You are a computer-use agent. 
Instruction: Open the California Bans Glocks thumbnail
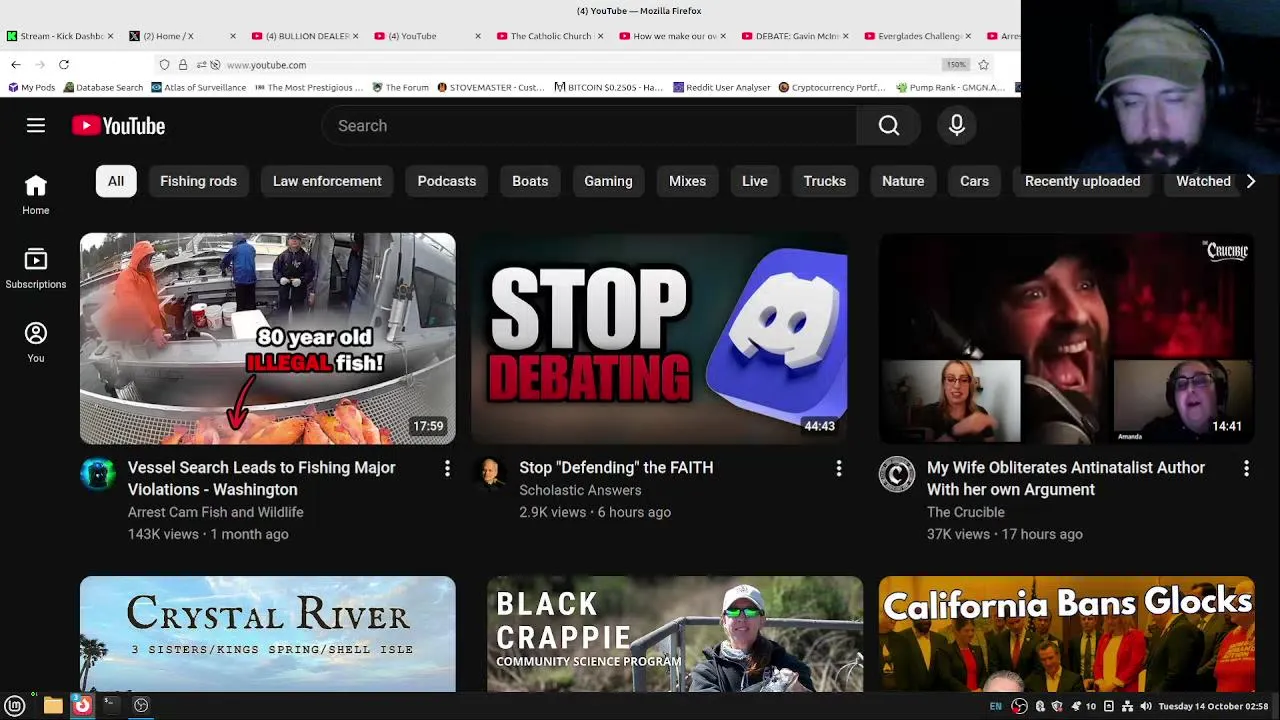[1066, 634]
